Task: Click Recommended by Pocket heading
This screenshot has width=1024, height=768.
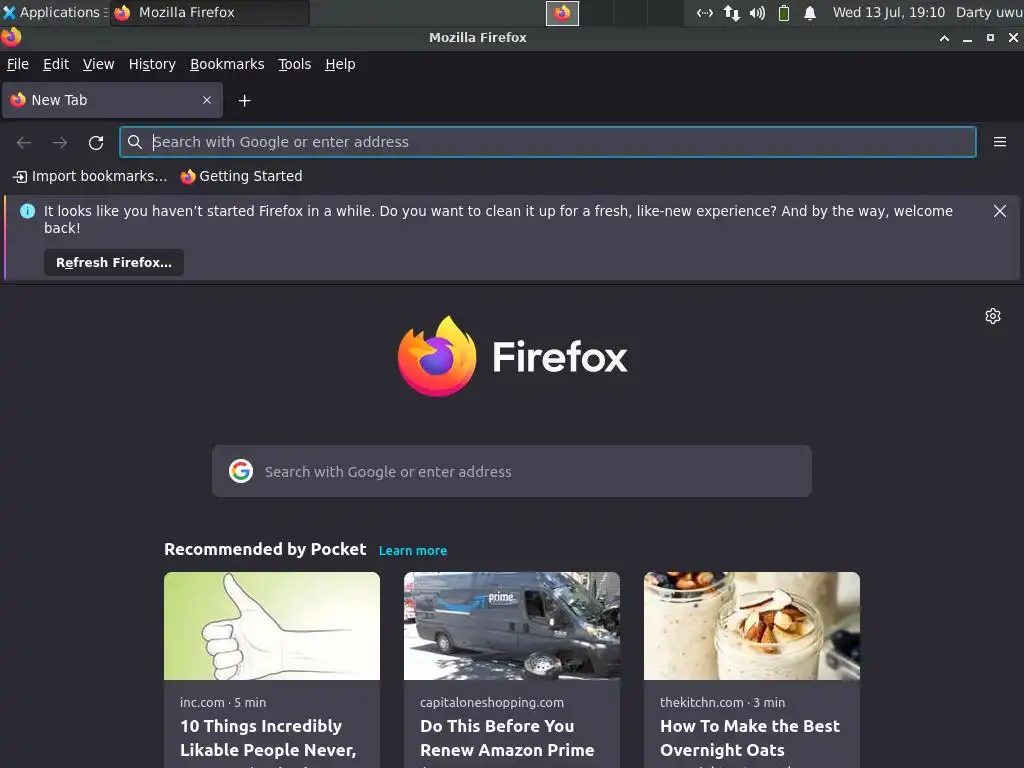Action: click(x=265, y=549)
